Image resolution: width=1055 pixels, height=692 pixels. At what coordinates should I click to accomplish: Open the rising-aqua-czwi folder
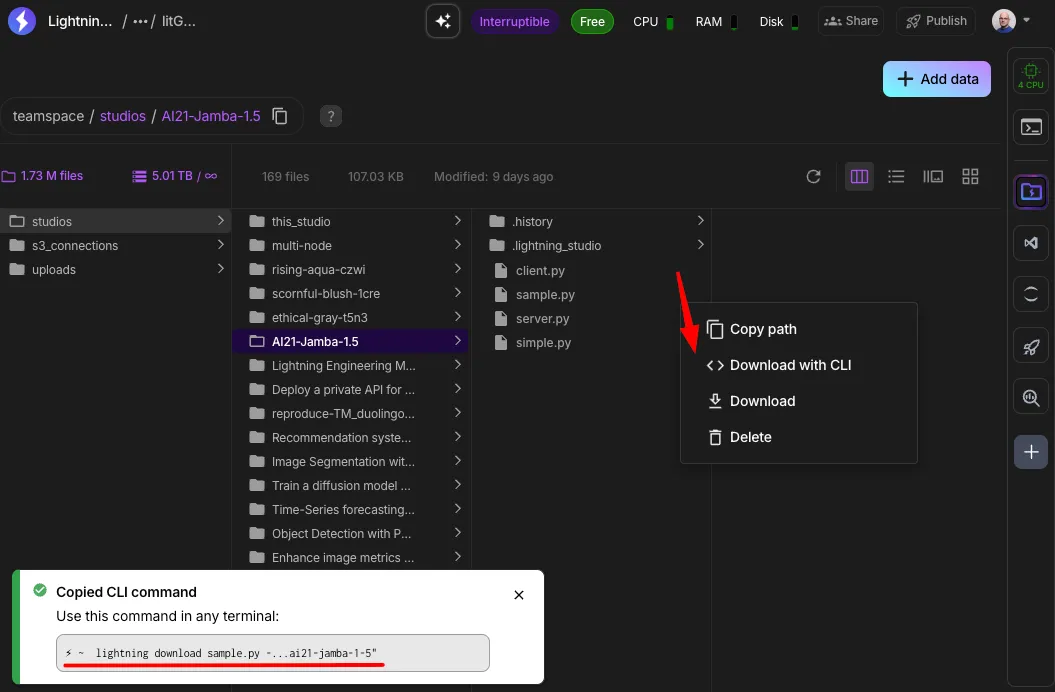(x=351, y=269)
